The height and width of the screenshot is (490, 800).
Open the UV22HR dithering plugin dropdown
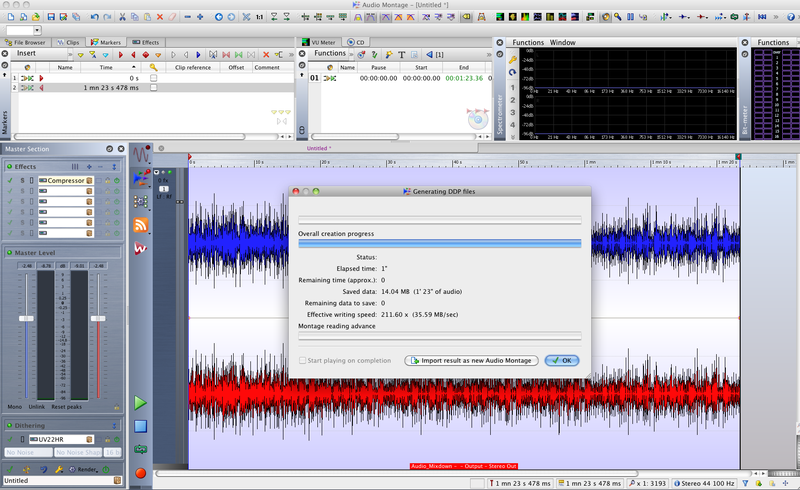[x=90, y=439]
